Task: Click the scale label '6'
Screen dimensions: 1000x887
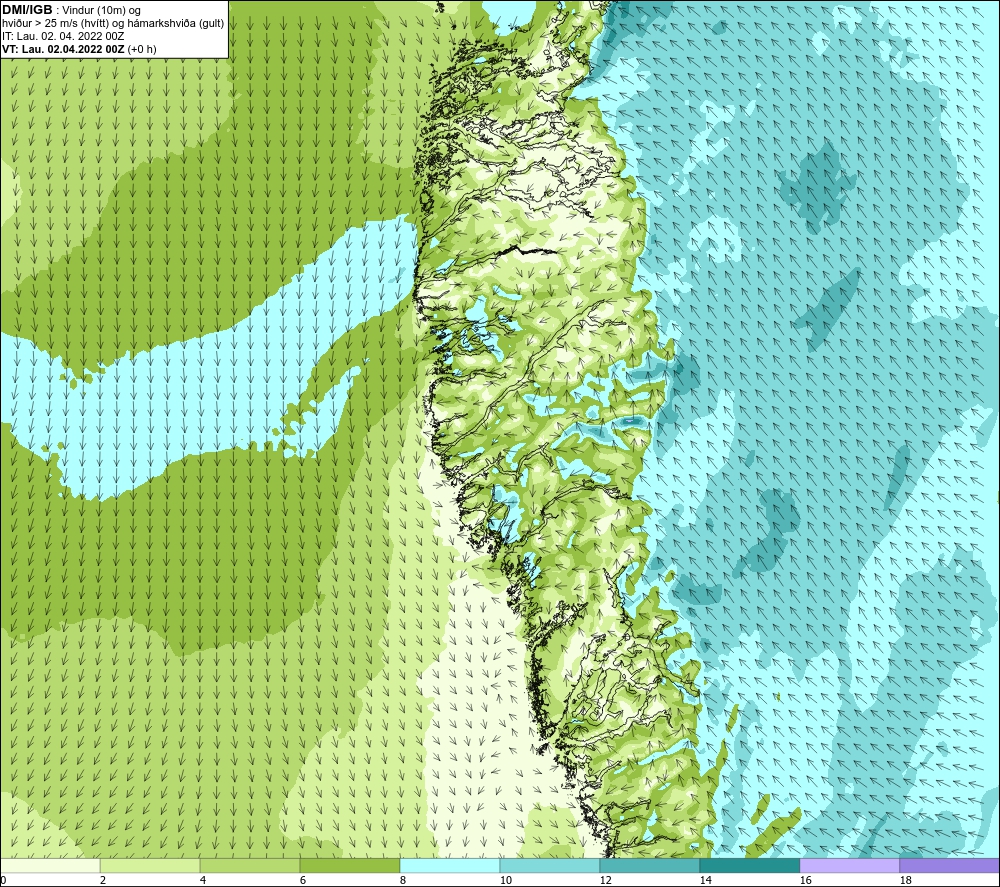Action: (x=303, y=881)
